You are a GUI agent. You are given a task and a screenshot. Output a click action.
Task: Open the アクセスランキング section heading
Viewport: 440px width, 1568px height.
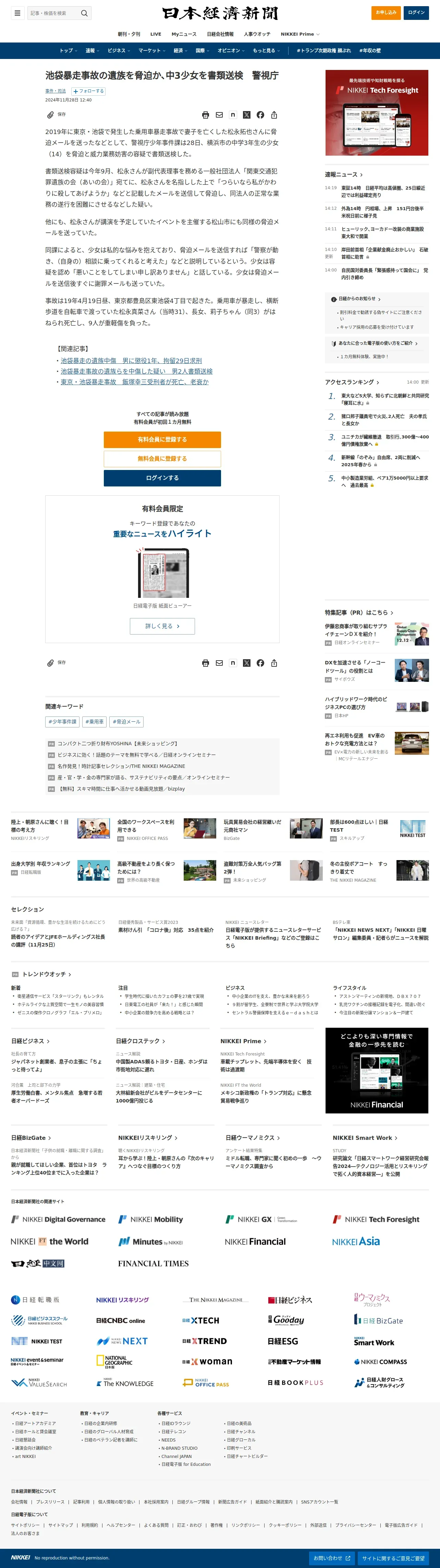tap(352, 382)
